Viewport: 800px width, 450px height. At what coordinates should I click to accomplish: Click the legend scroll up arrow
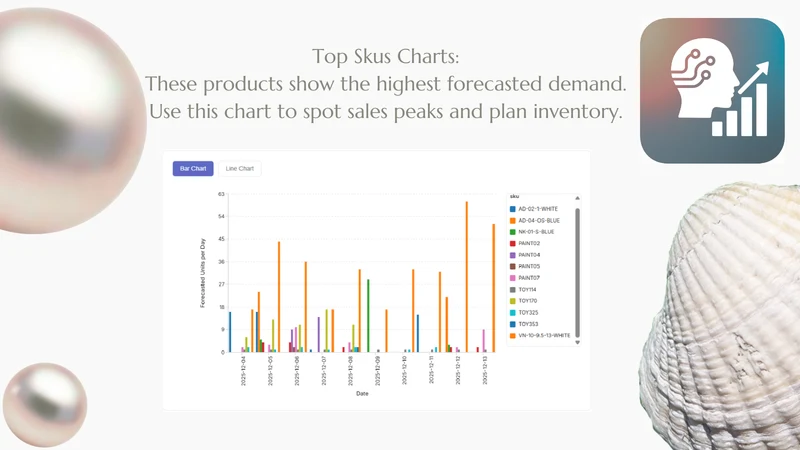[578, 198]
